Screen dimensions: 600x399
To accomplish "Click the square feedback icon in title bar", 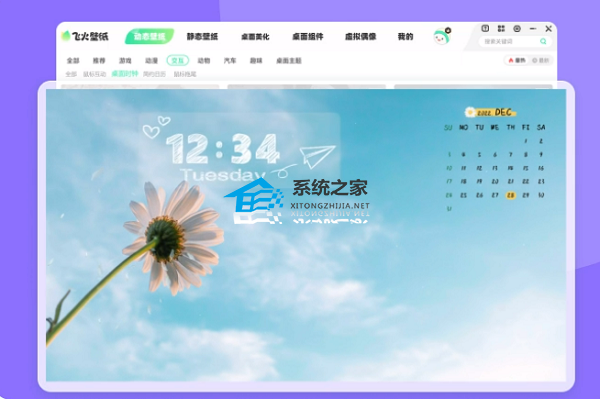I will point(485,28).
